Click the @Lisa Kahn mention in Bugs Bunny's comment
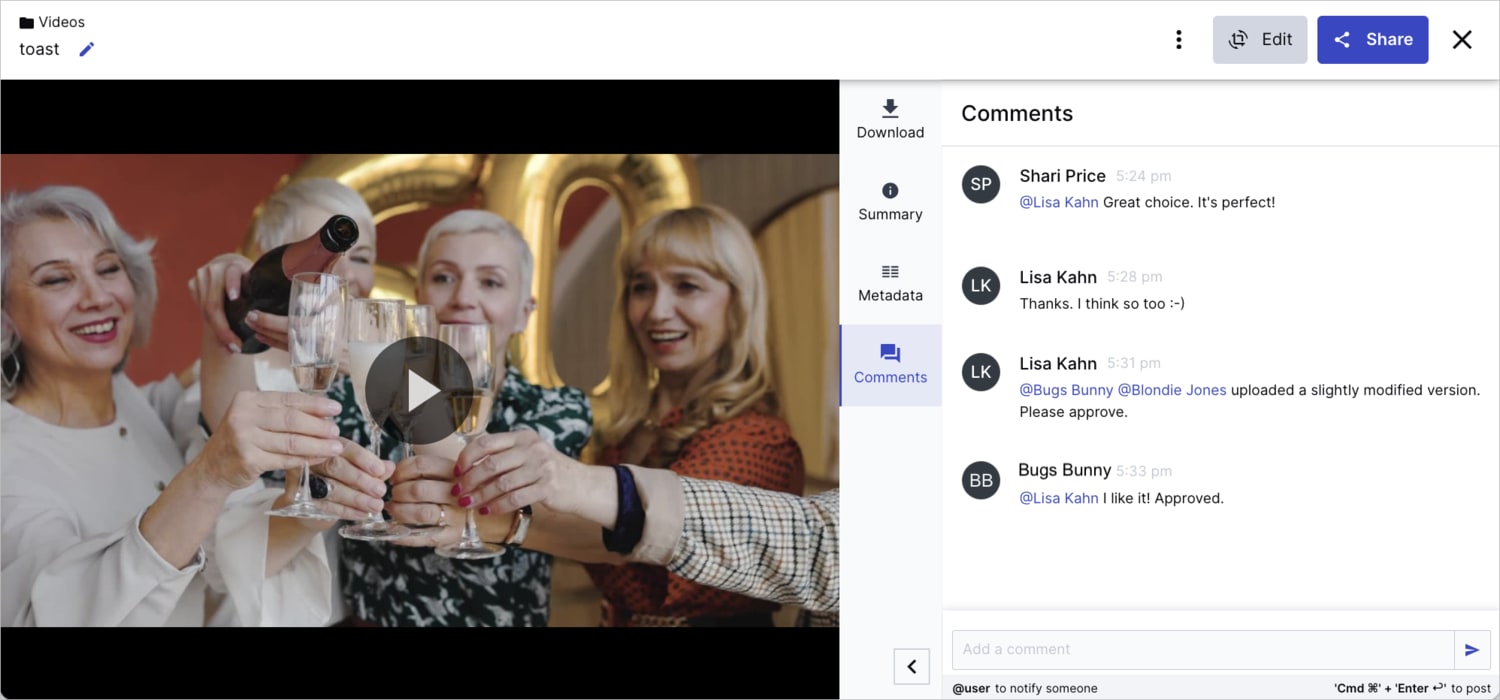This screenshot has height=700, width=1500. [x=1059, y=498]
